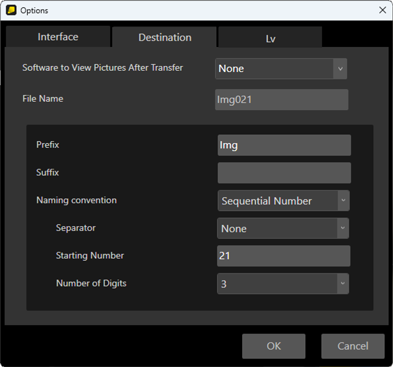Viewport: 393px width, 367px height.
Task: Select the Destination tab
Action: click(165, 37)
